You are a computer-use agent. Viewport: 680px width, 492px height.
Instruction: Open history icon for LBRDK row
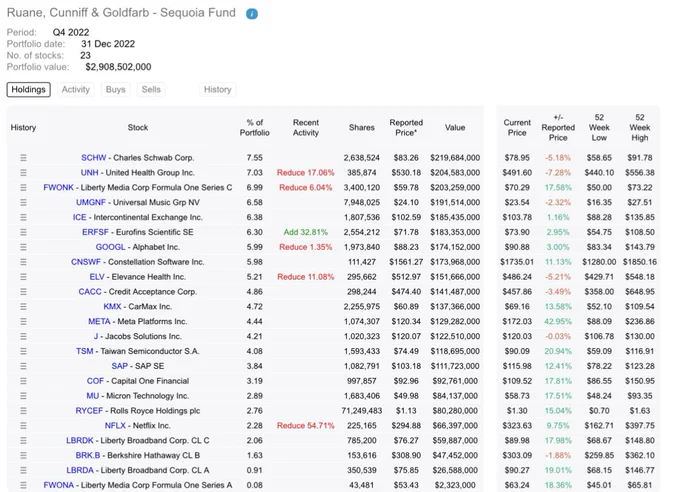tap(23, 441)
